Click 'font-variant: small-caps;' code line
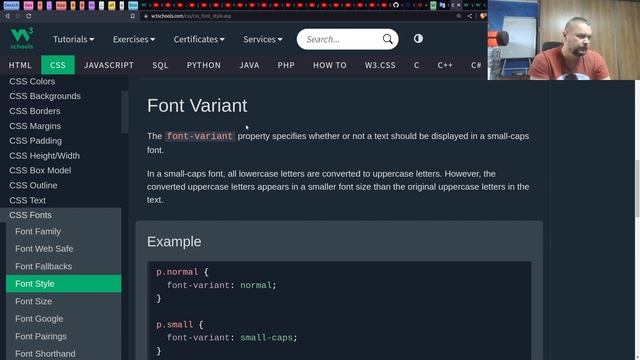The height and width of the screenshot is (360, 640). pyautogui.click(x=232, y=338)
